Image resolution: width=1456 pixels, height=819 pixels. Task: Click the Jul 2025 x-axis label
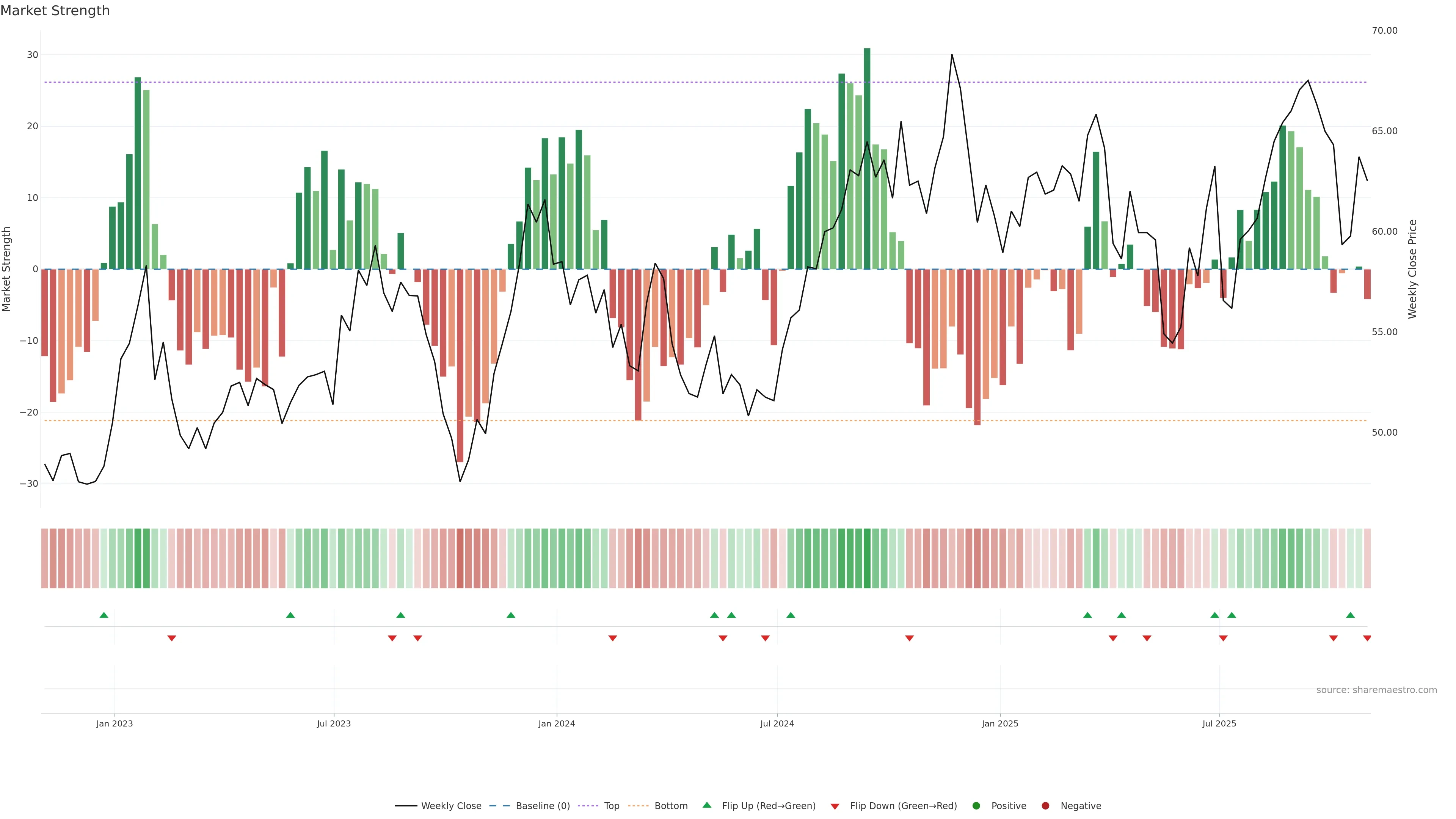coord(1219,723)
